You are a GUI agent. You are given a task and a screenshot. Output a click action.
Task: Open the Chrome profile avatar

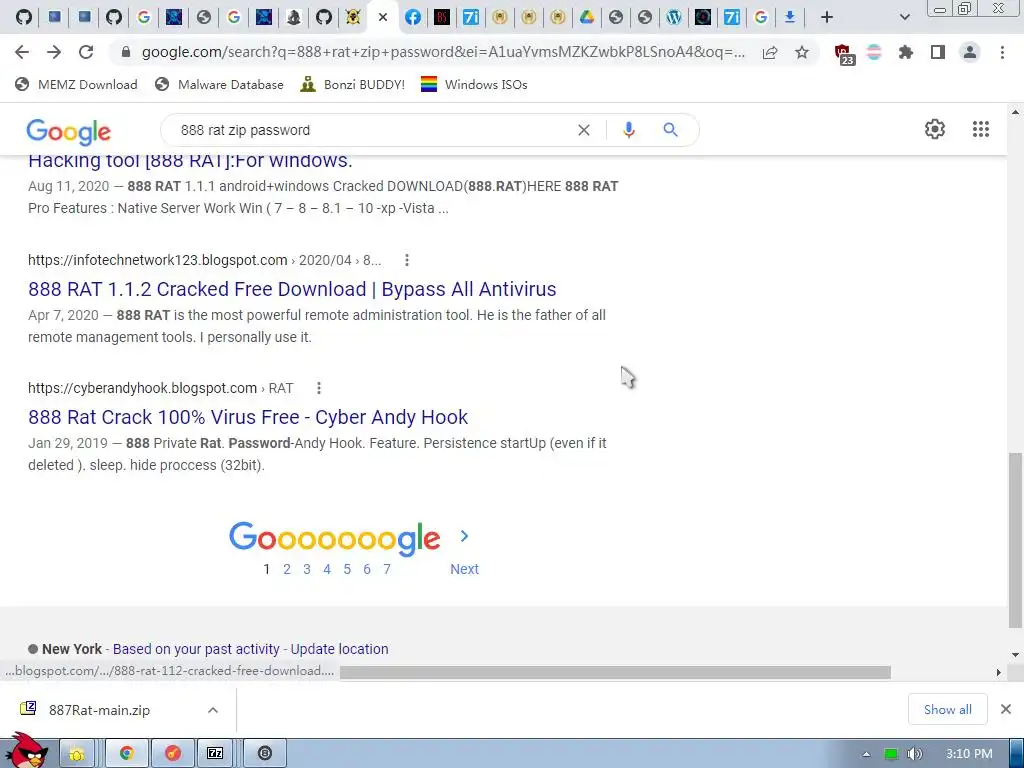tap(970, 52)
